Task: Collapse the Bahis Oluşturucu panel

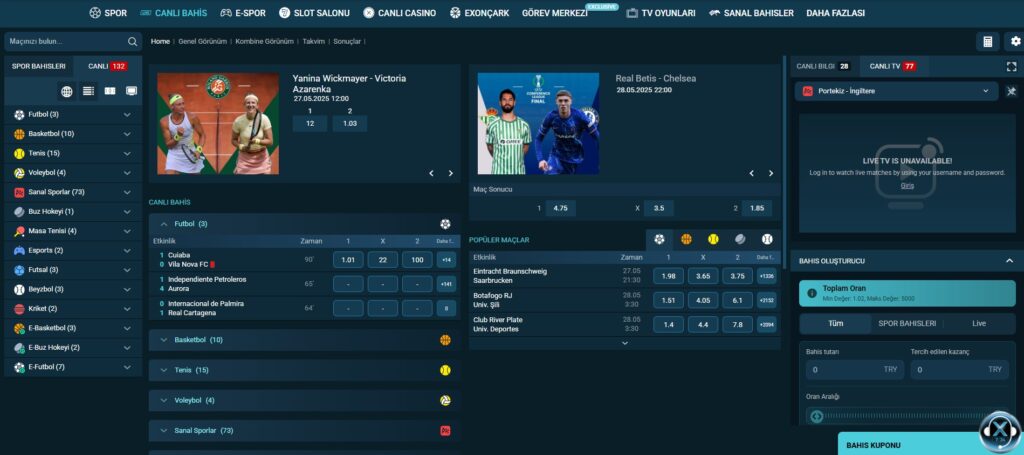Action: click(x=1009, y=260)
